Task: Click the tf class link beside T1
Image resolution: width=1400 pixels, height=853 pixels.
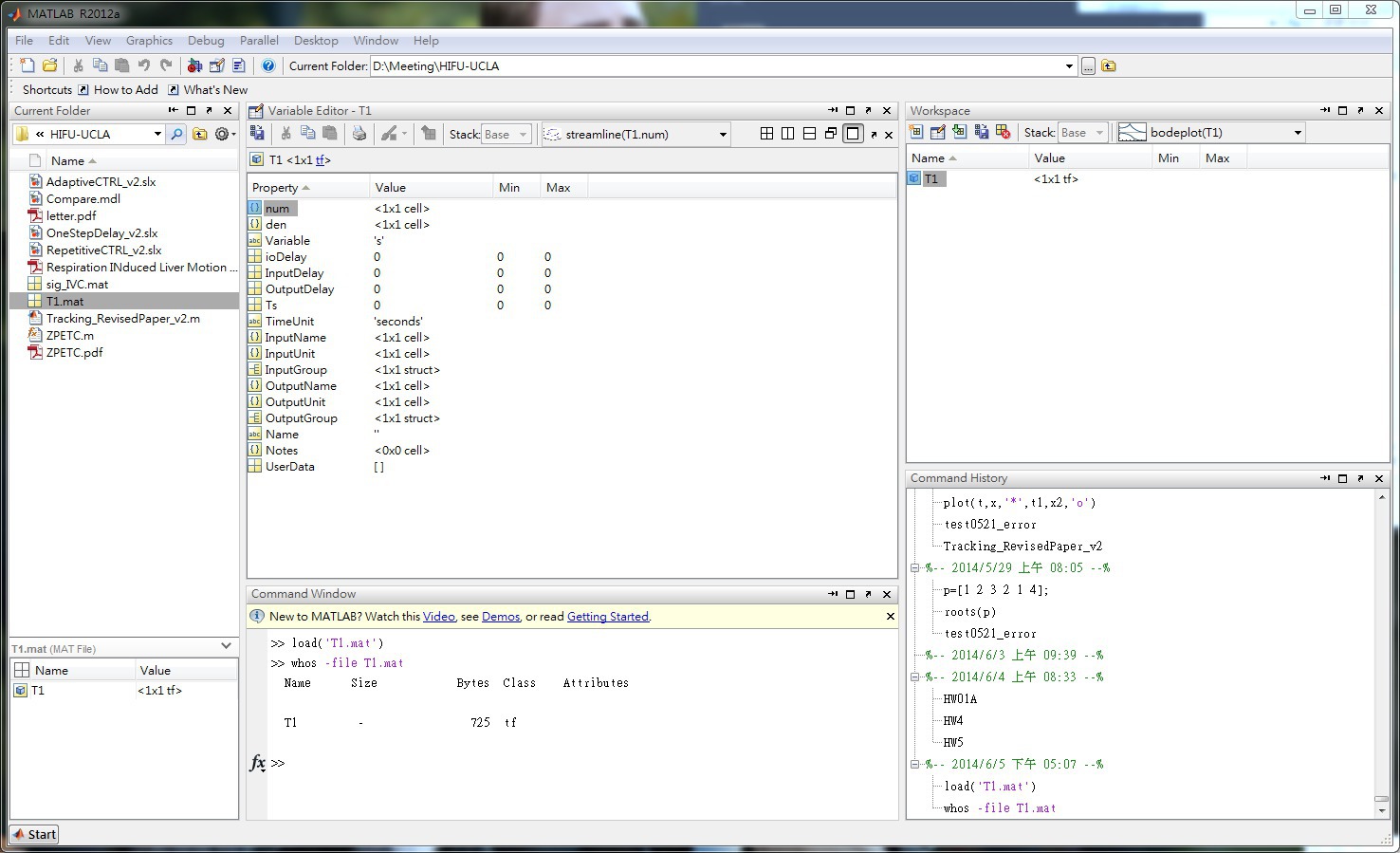Action: tap(321, 160)
